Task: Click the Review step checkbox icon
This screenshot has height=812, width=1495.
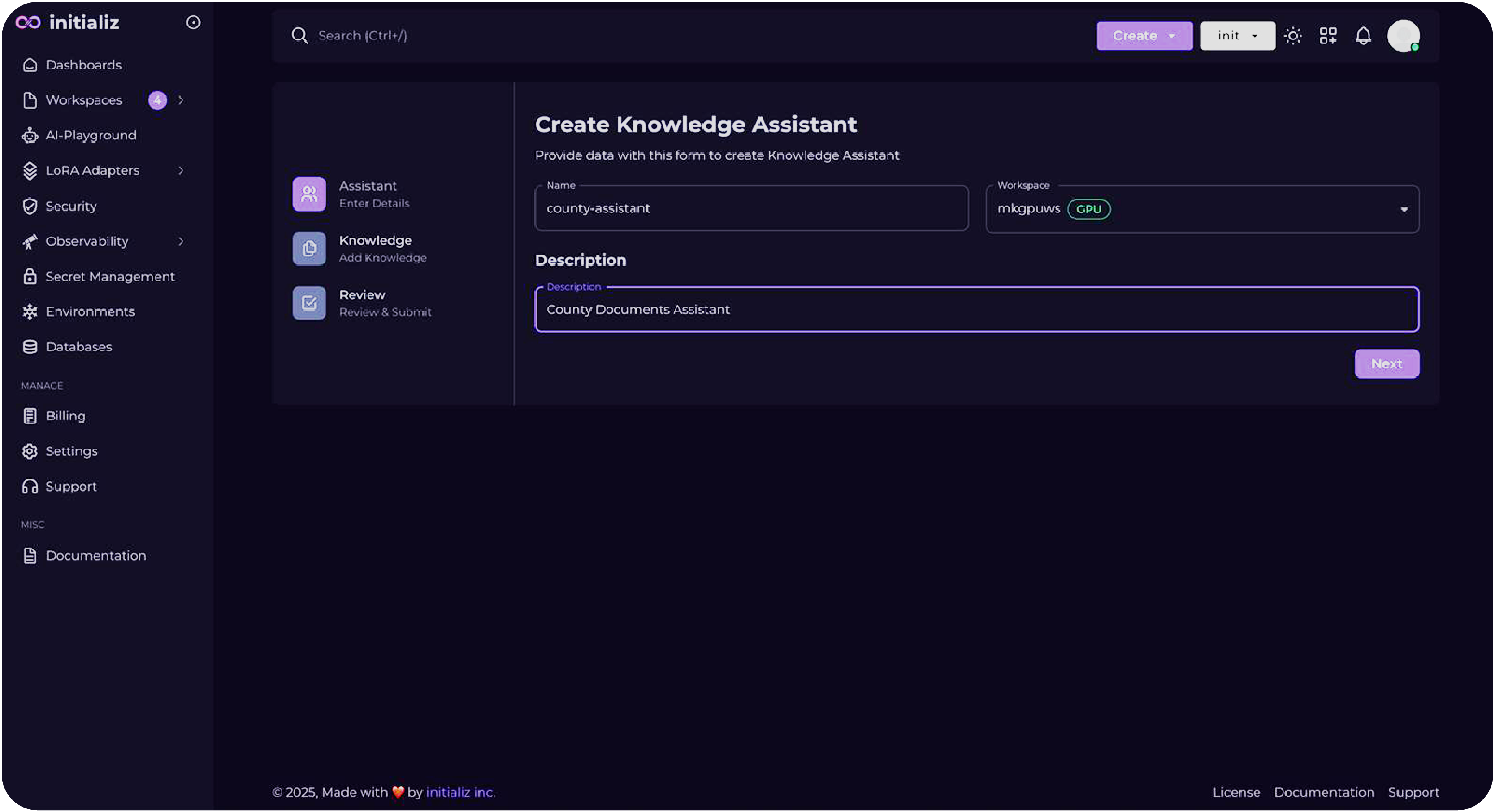Action: click(309, 303)
